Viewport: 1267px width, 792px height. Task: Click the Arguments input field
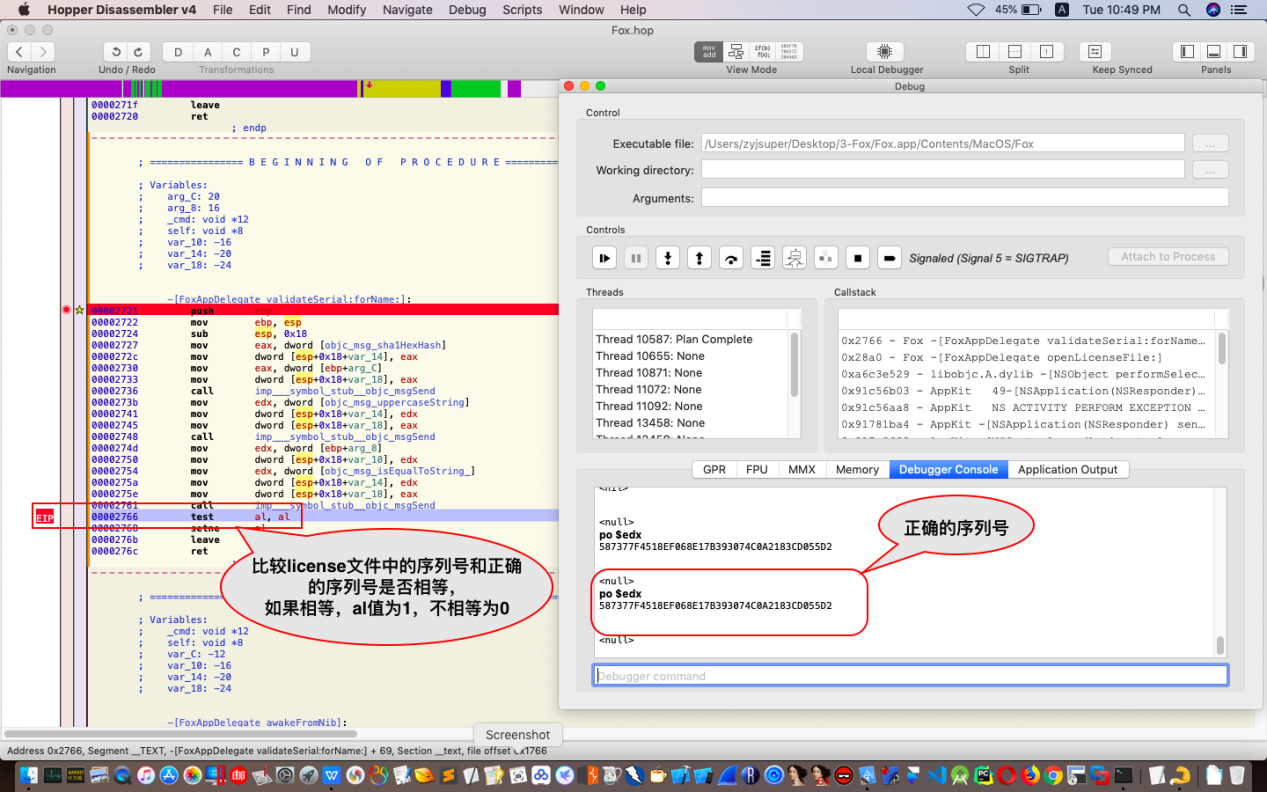coord(965,198)
